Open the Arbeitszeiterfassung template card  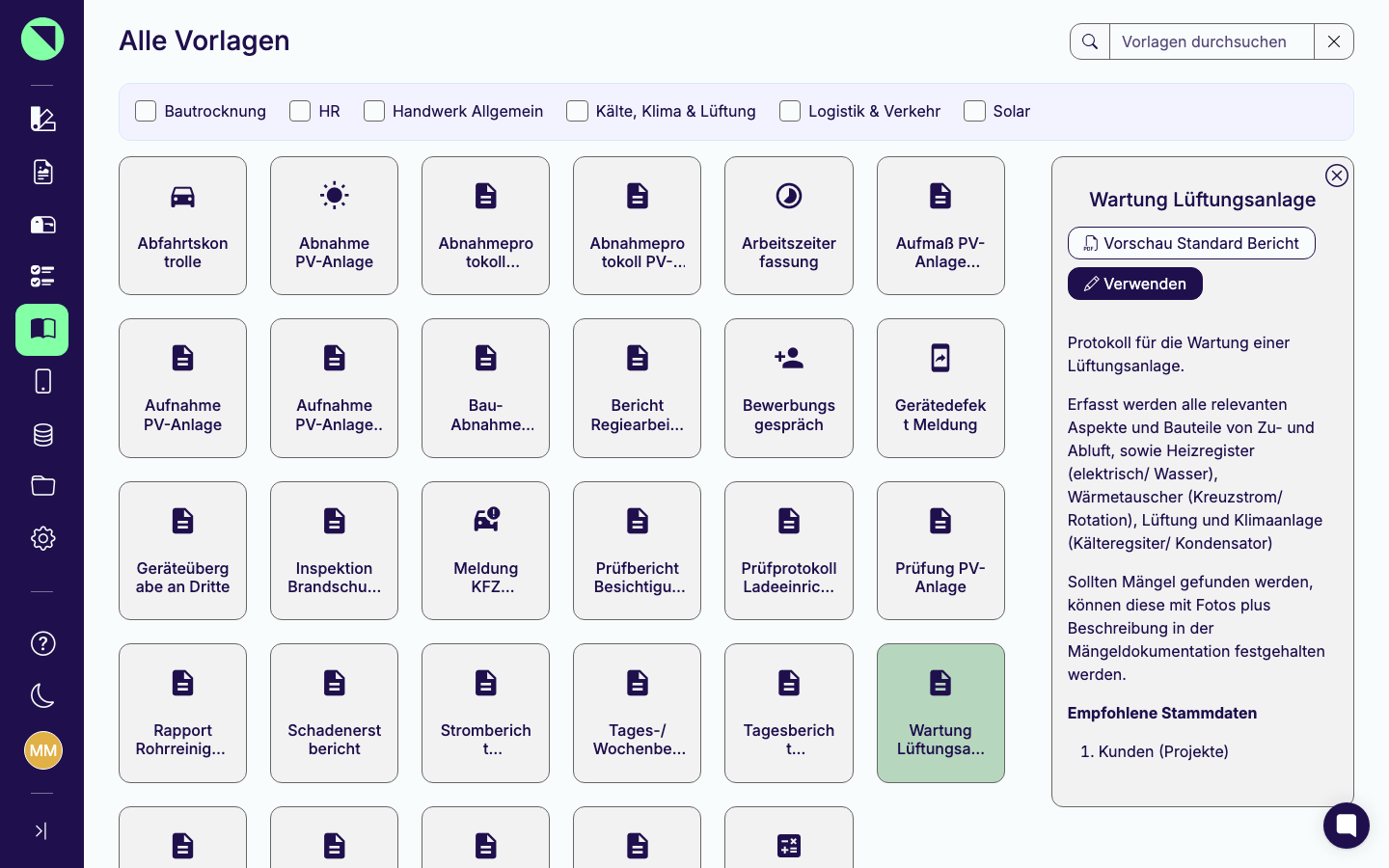[789, 226]
